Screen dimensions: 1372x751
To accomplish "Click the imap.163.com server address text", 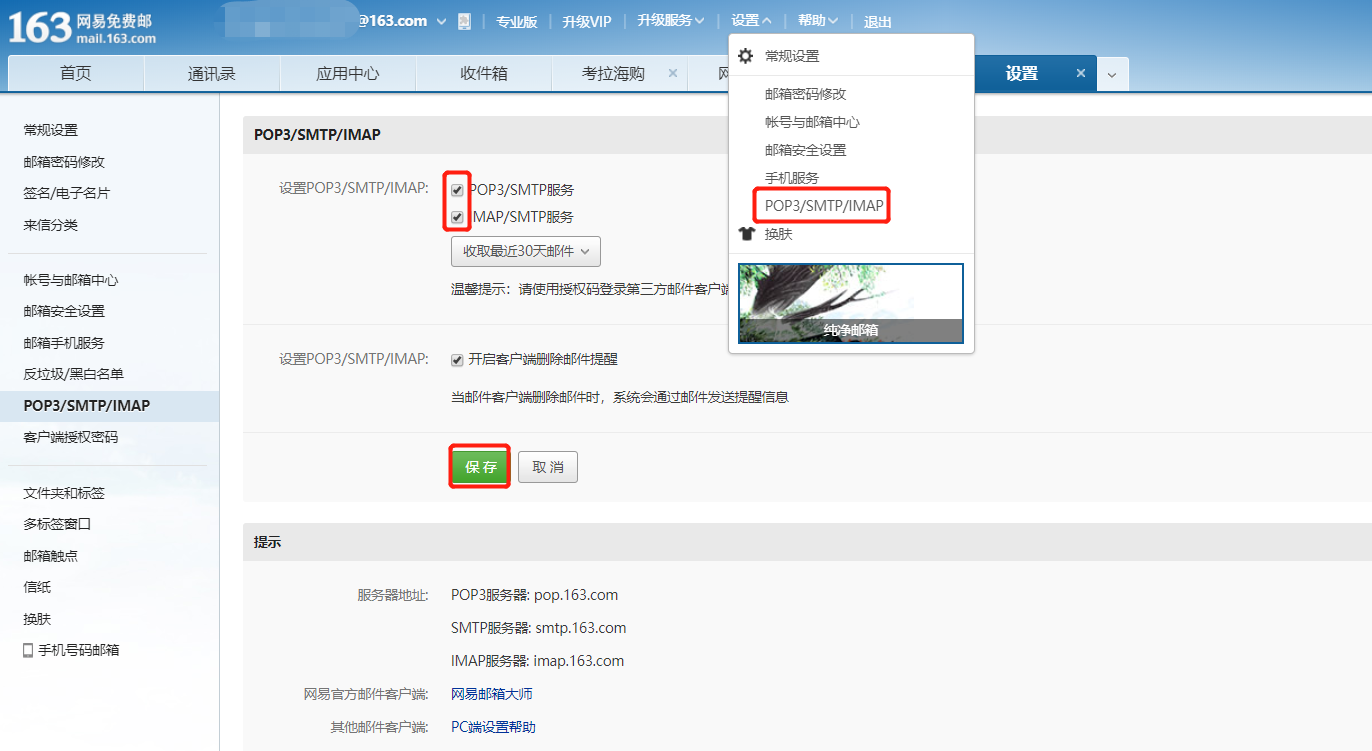I will [x=579, y=661].
